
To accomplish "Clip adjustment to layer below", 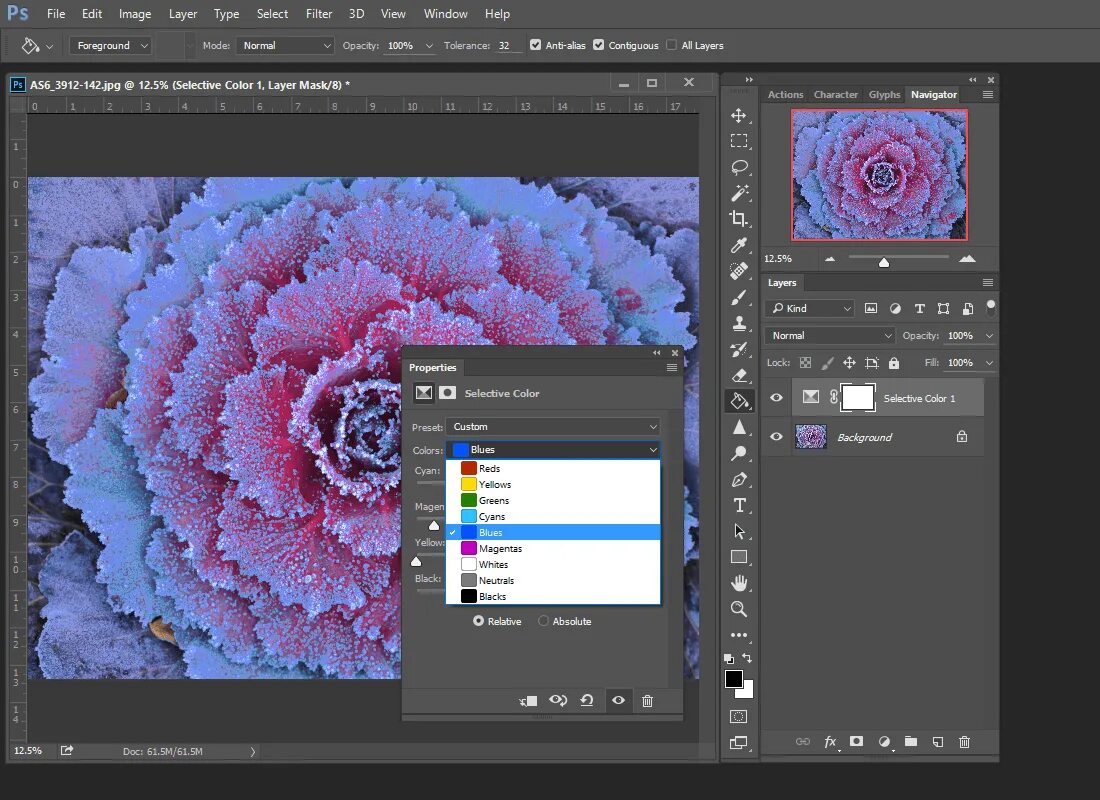I will [528, 700].
